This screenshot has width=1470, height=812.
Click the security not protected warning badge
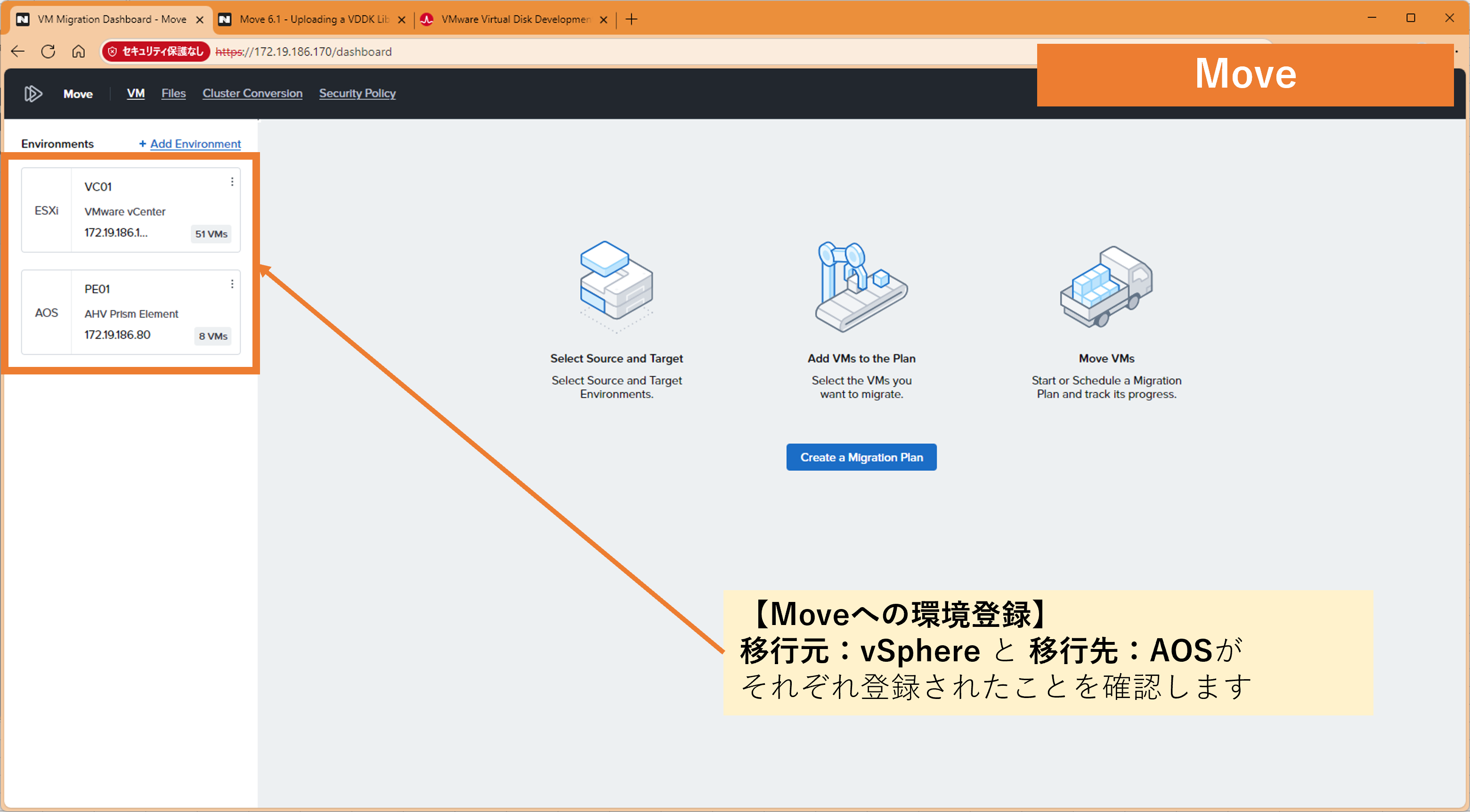click(156, 51)
